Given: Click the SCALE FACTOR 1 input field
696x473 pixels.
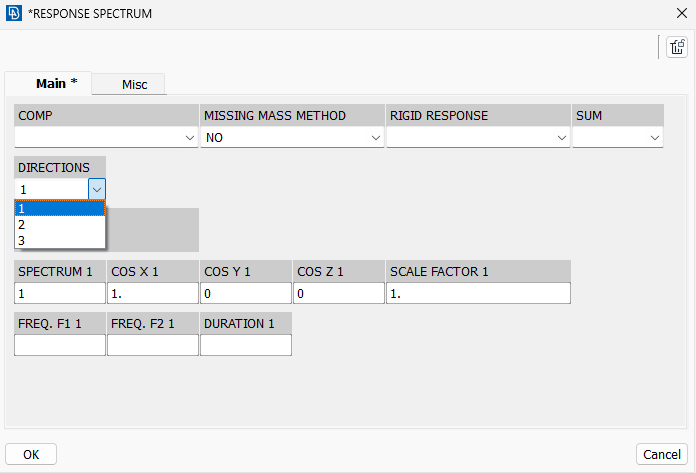Looking at the screenshot, I should tap(478, 293).
